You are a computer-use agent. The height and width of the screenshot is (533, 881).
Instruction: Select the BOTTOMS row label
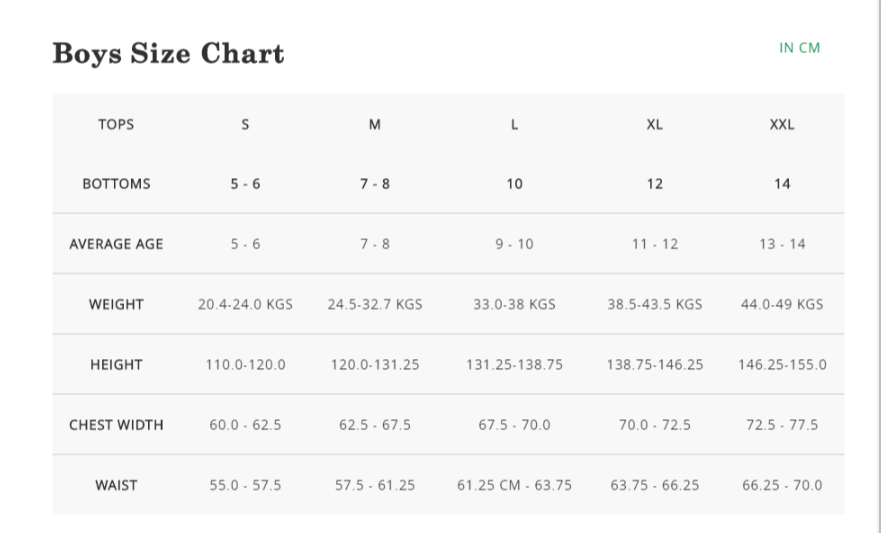tap(116, 184)
